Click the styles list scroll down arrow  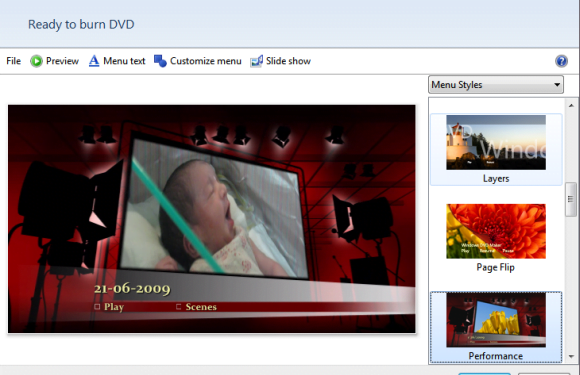571,357
